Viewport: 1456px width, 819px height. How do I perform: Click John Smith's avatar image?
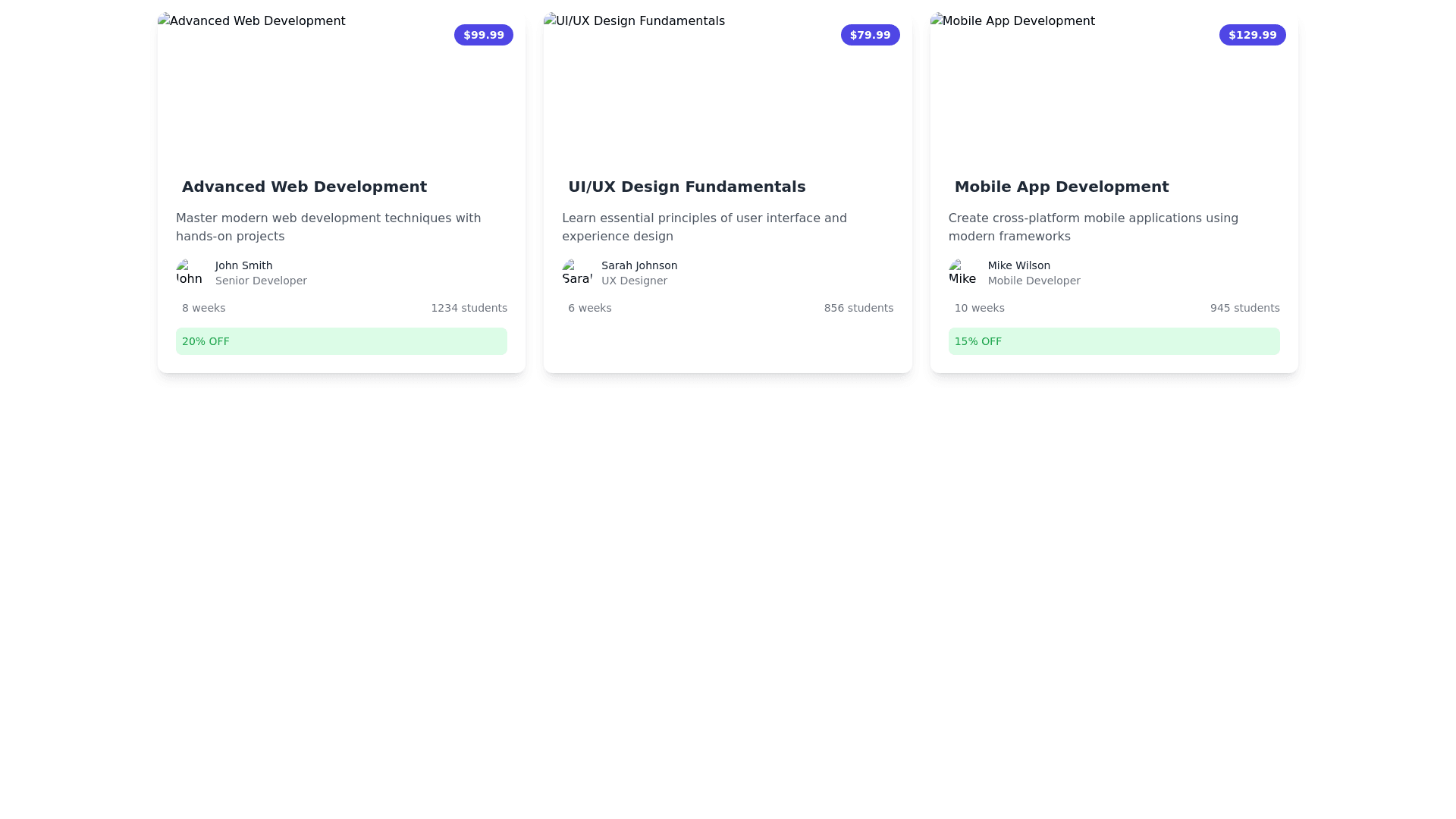[190, 273]
